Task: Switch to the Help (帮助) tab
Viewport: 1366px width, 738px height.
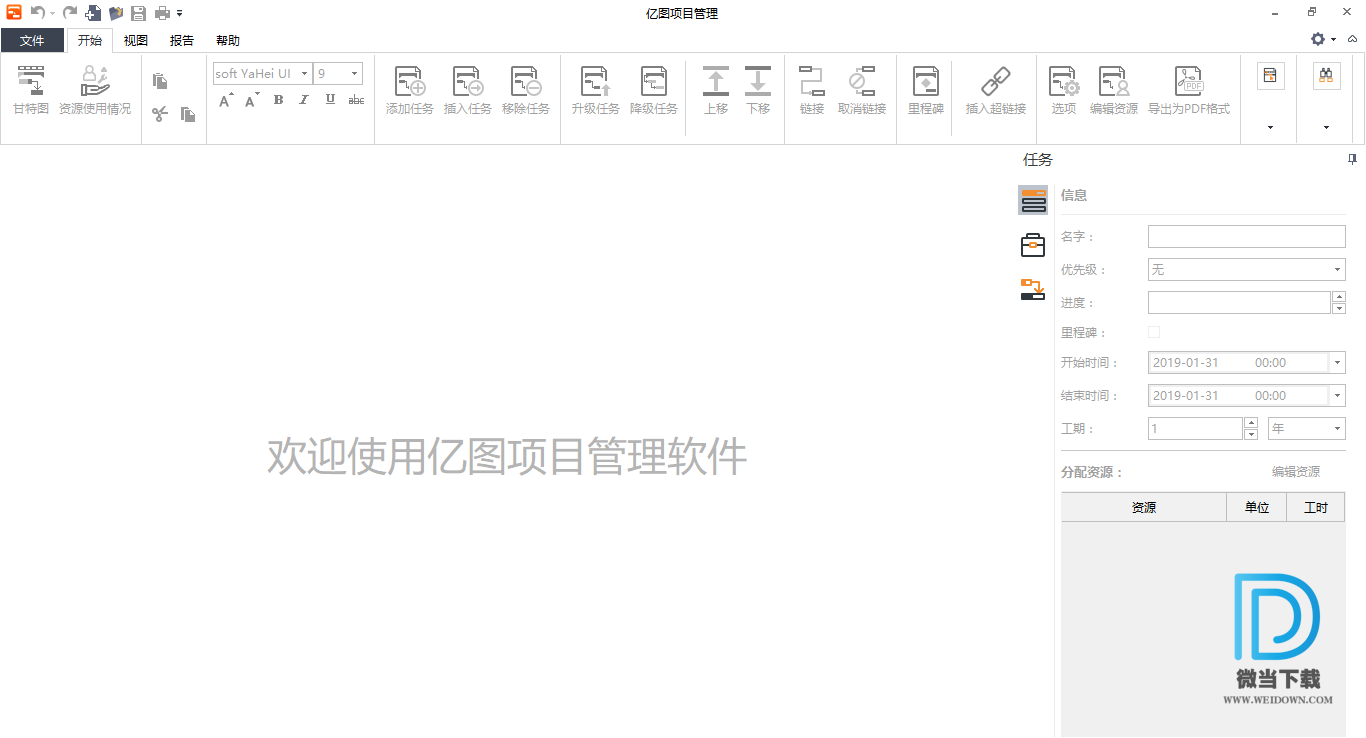Action: [228, 40]
